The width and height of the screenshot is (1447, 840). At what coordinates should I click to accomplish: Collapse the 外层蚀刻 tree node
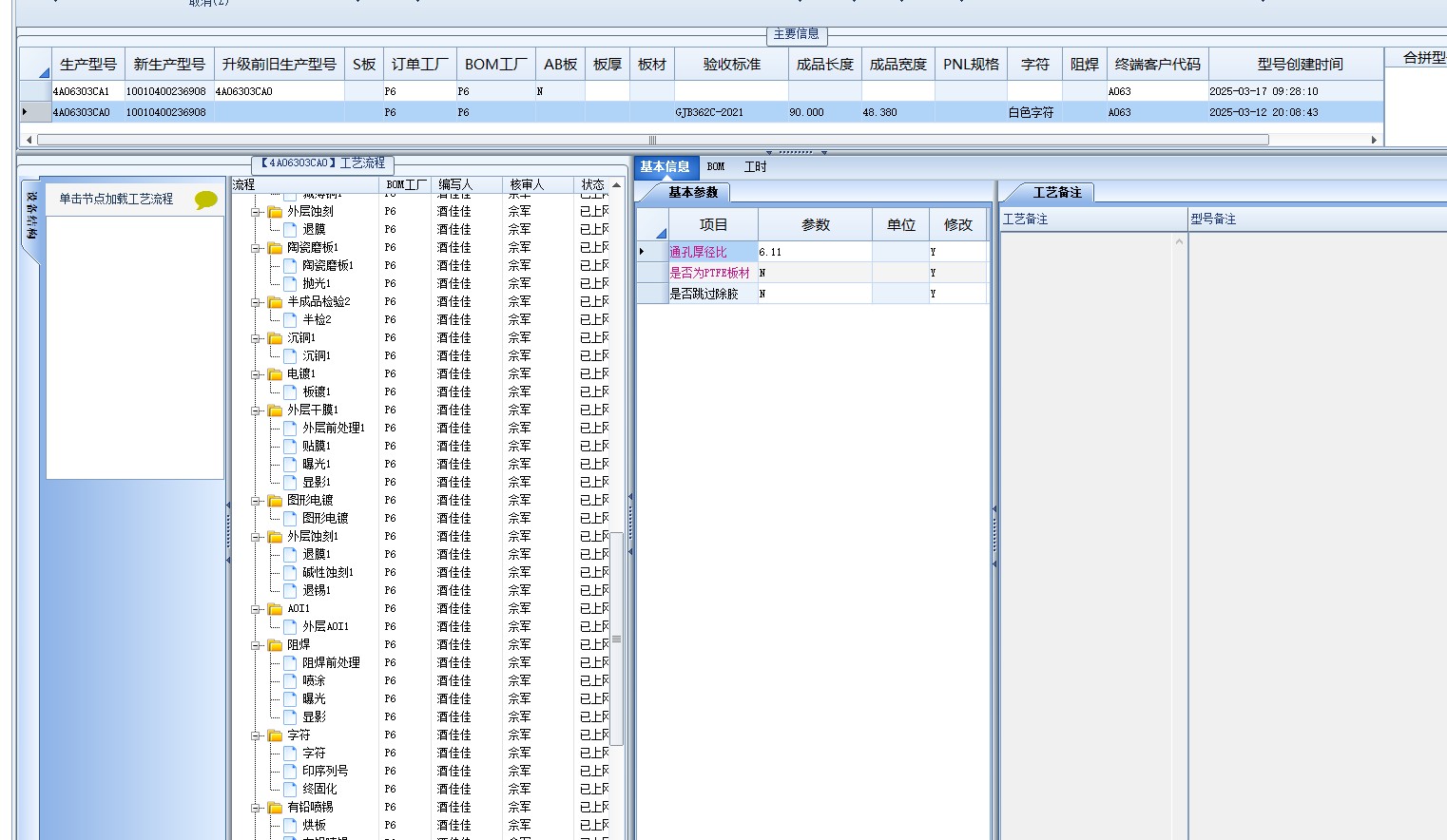[256, 212]
